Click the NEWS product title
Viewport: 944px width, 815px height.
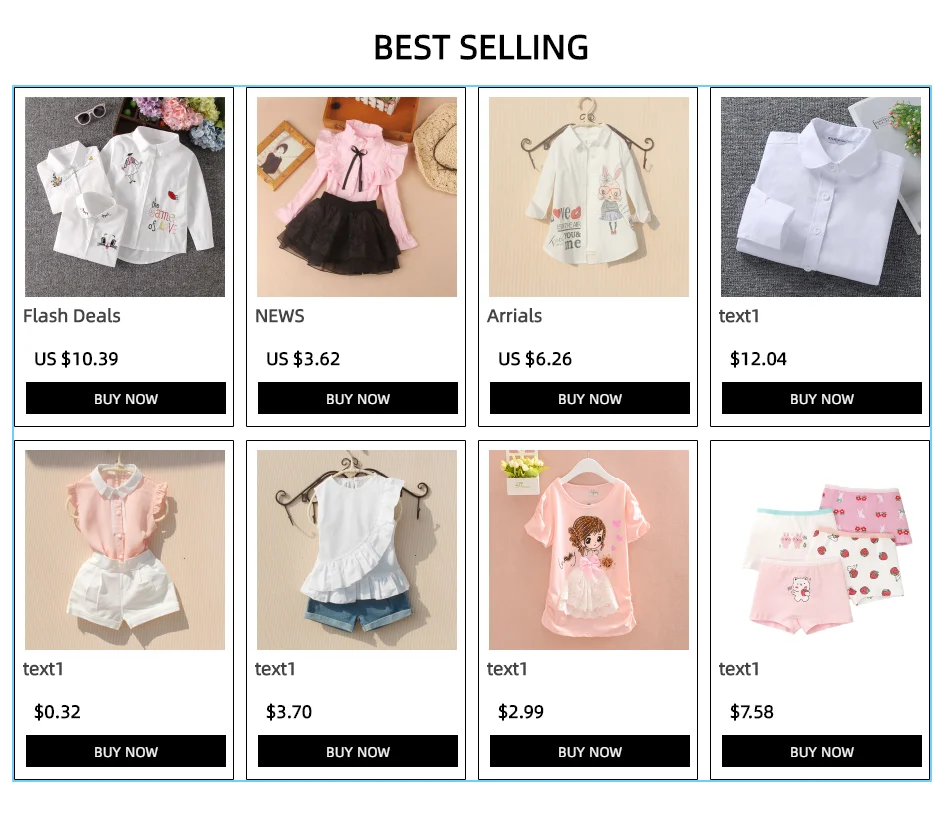click(279, 315)
